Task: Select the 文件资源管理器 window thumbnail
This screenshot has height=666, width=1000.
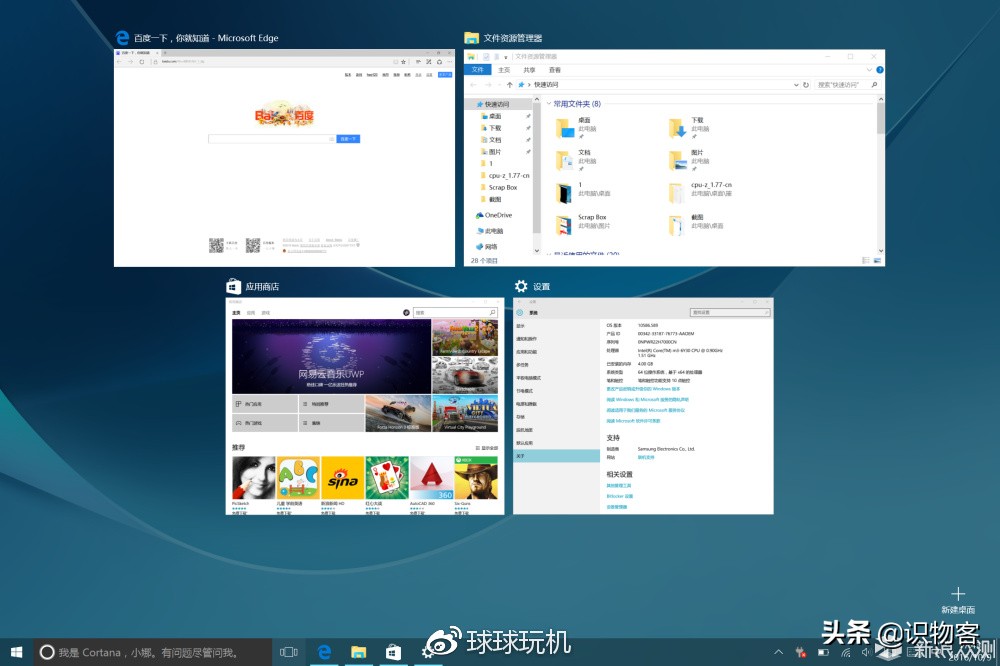Action: pyautogui.click(x=674, y=158)
